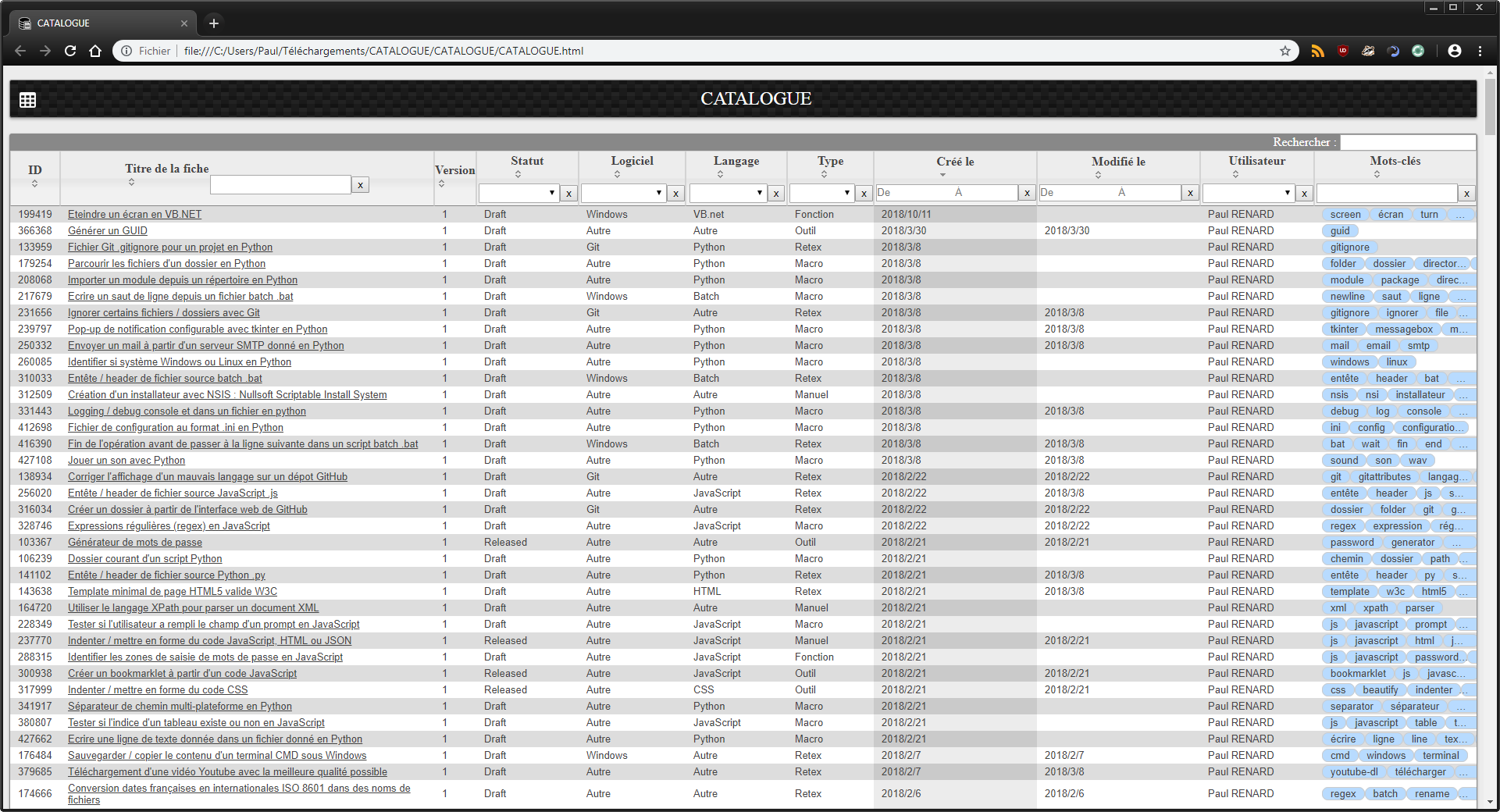Open the Générer un GUID link

(x=108, y=230)
